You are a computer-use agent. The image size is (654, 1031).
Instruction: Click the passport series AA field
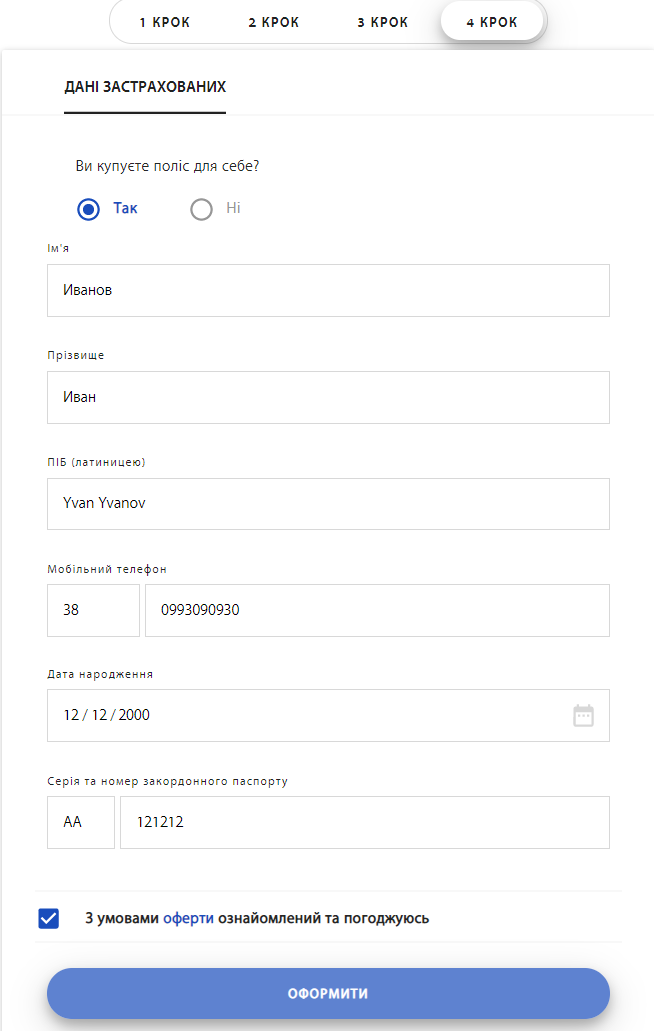(81, 822)
